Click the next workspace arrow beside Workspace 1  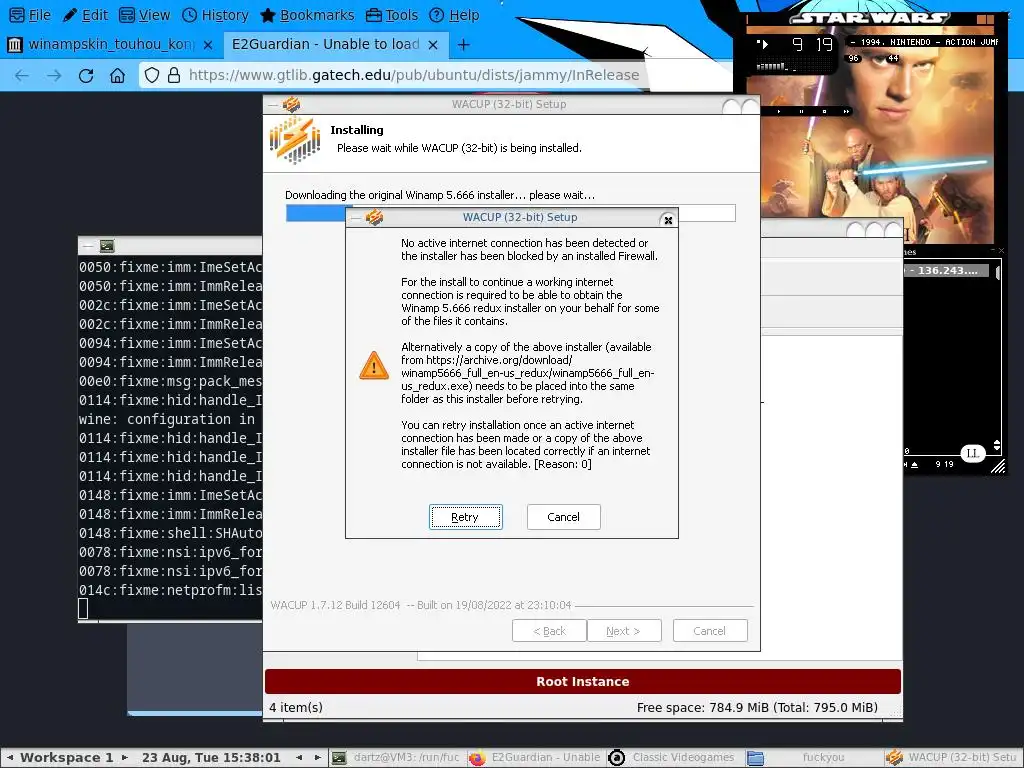coord(125,758)
